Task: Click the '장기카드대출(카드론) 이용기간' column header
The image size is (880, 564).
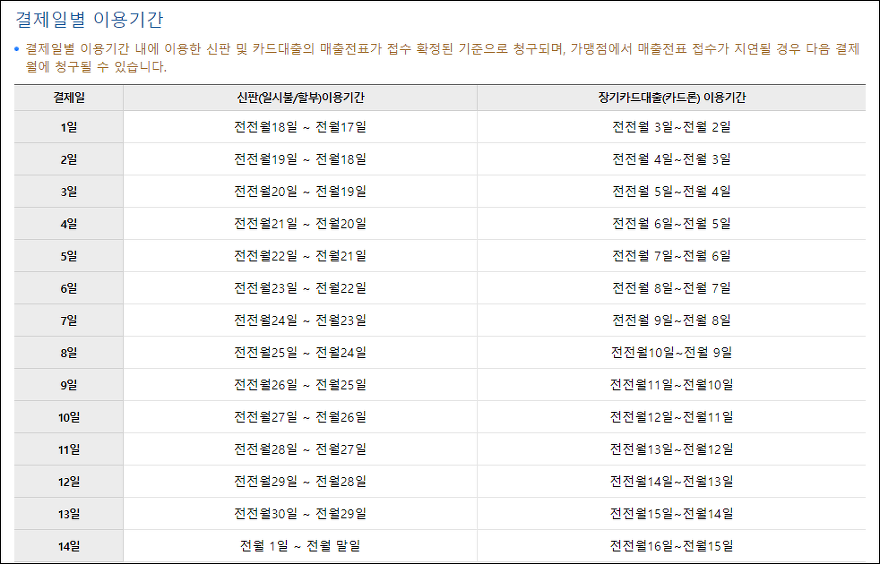Action: (672, 98)
